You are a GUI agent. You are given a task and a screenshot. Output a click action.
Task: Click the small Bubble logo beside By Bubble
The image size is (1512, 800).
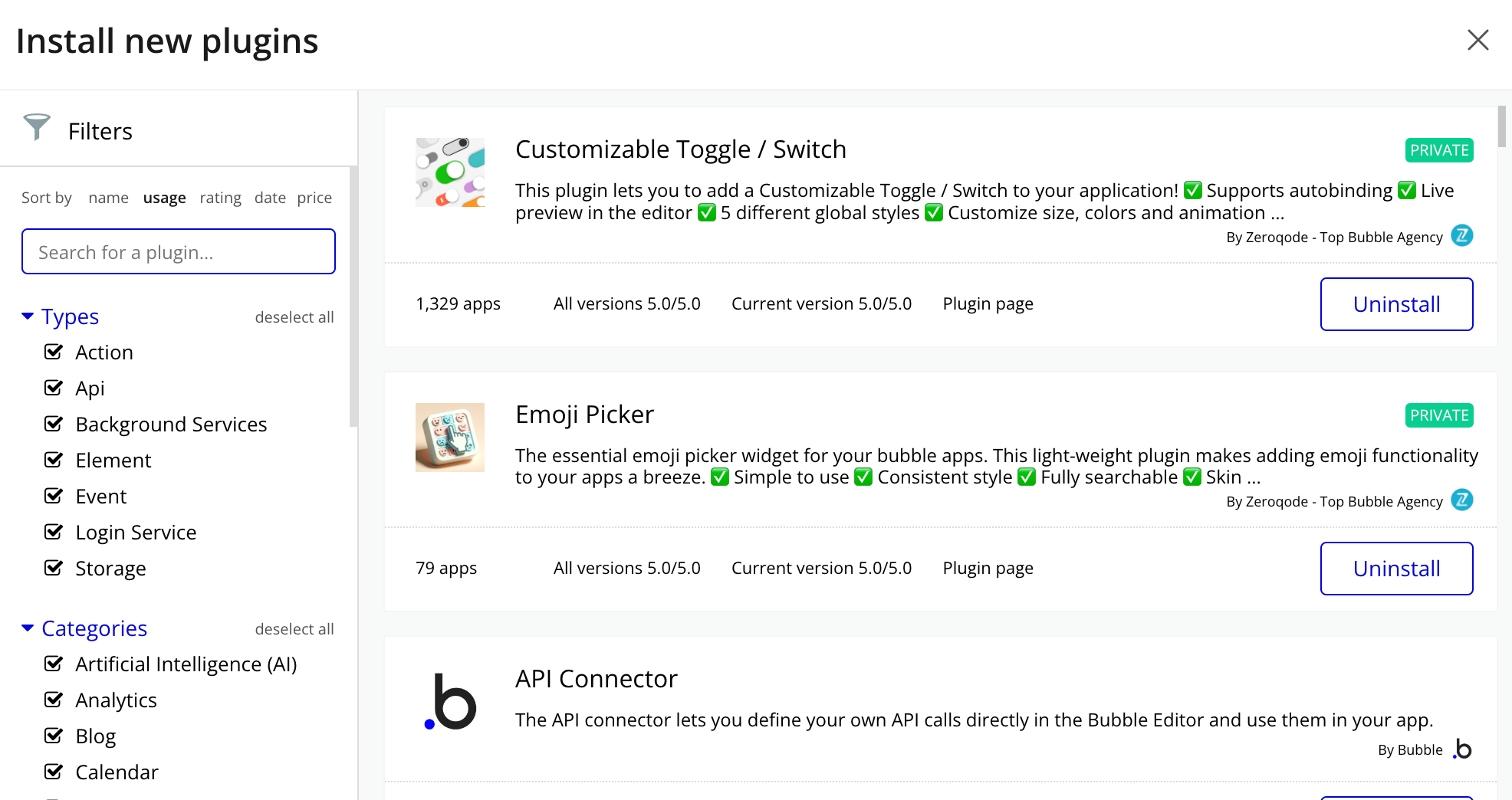click(x=1462, y=749)
